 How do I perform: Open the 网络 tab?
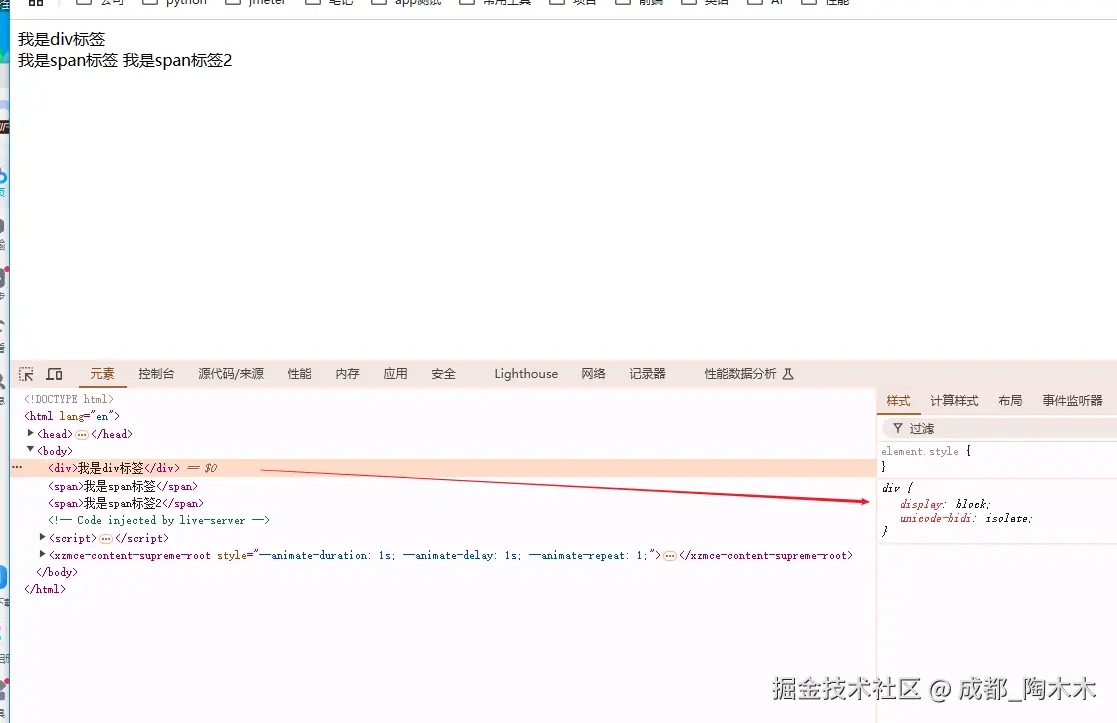(593, 374)
